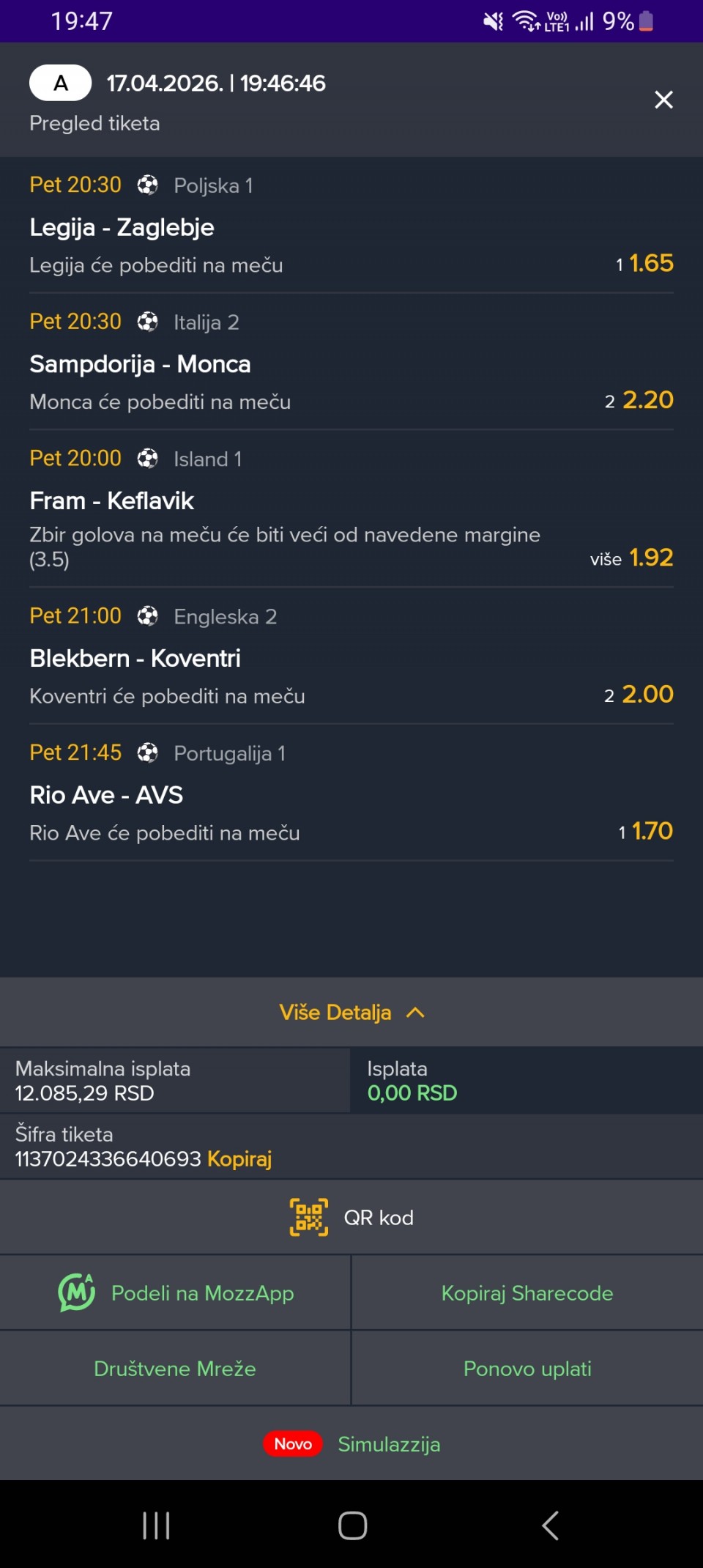
Task: Copy ticket code with Kopiraj
Action: point(239,1158)
